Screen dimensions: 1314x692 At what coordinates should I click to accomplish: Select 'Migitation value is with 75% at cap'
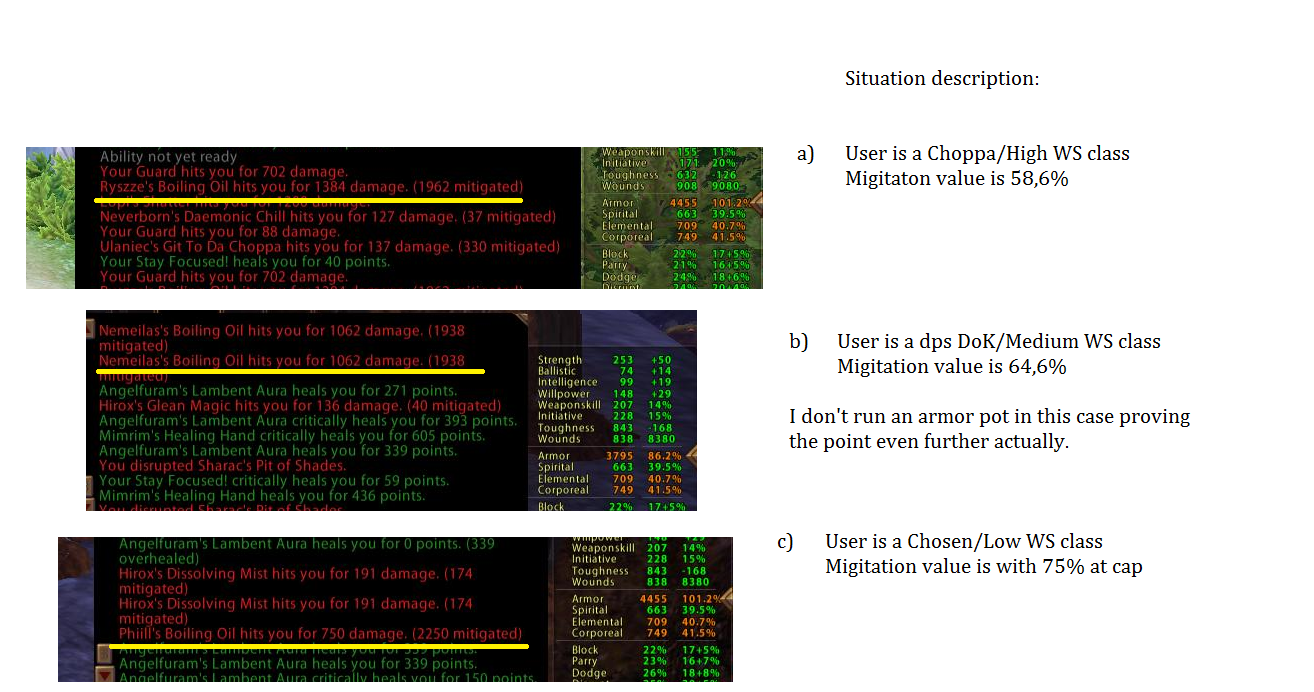click(x=984, y=567)
